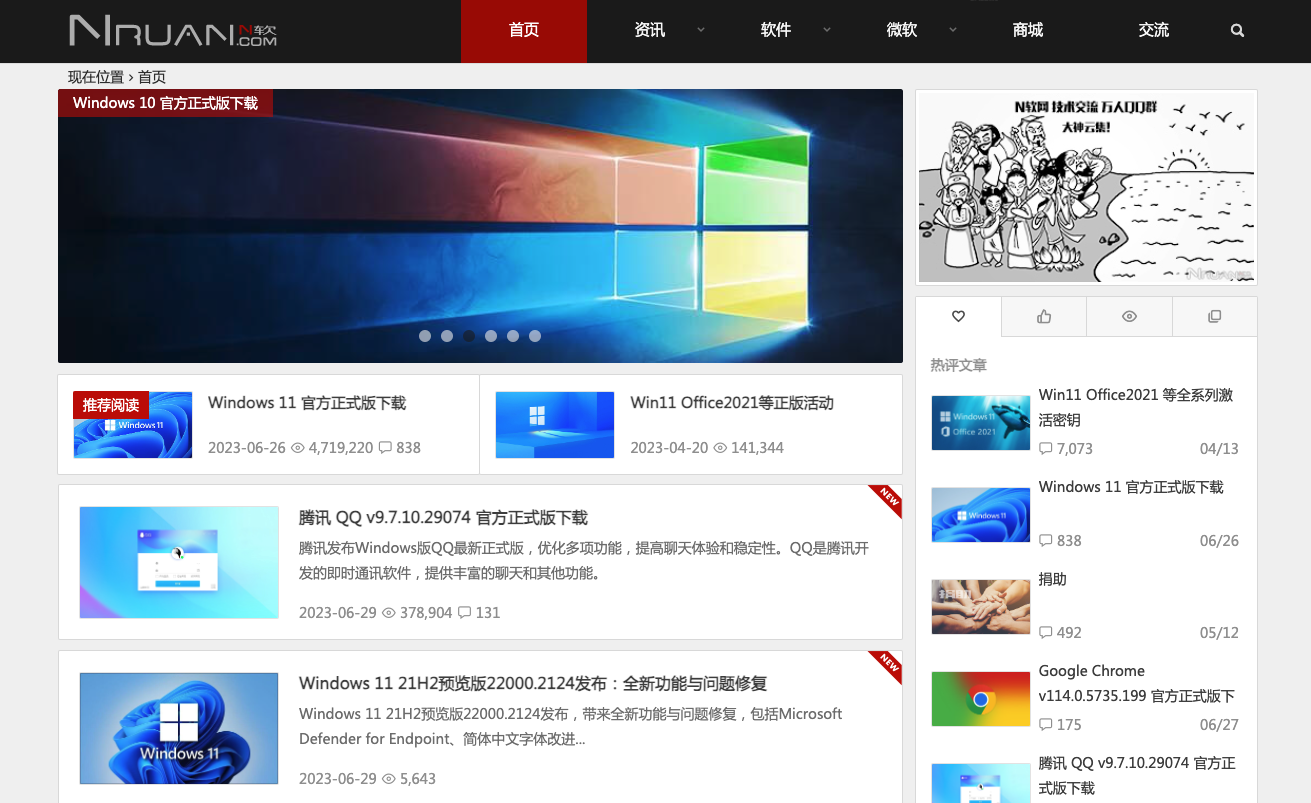Open sidebar Windows 11 官方正式版下载 link
The height and width of the screenshot is (803, 1311).
pyautogui.click(x=1131, y=487)
